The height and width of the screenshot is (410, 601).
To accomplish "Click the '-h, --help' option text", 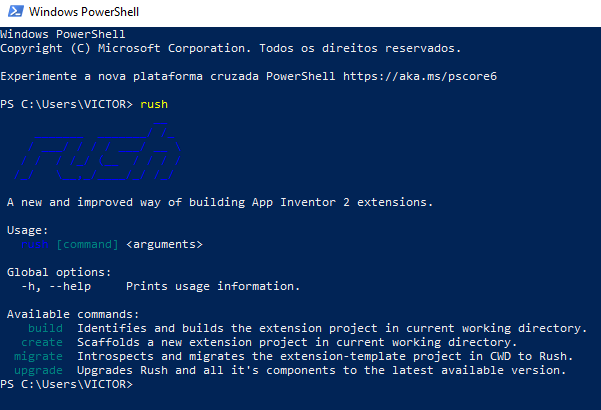I will click(56, 286).
